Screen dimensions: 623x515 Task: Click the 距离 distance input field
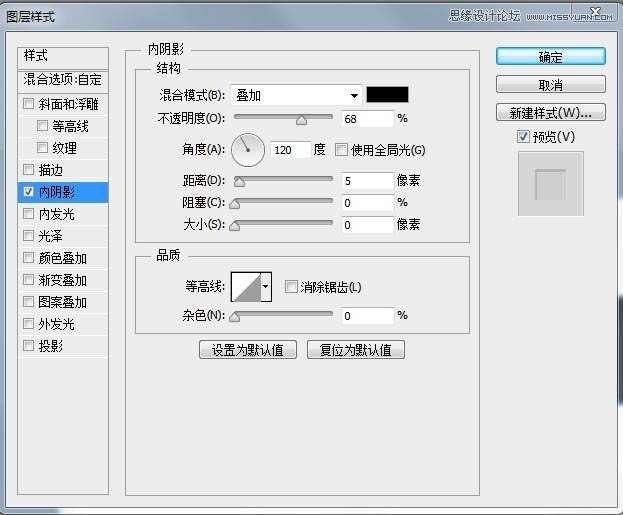point(366,181)
